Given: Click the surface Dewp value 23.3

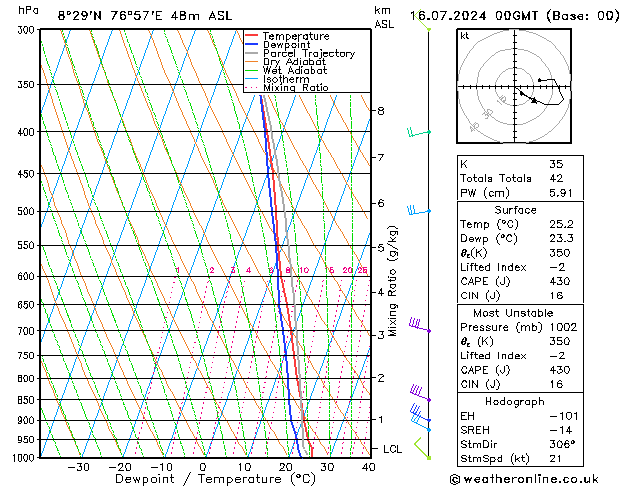Looking at the screenshot, I should click(x=561, y=238).
